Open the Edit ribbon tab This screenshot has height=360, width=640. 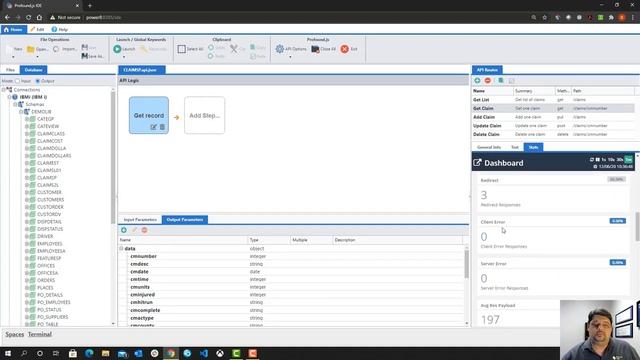(x=37, y=29)
